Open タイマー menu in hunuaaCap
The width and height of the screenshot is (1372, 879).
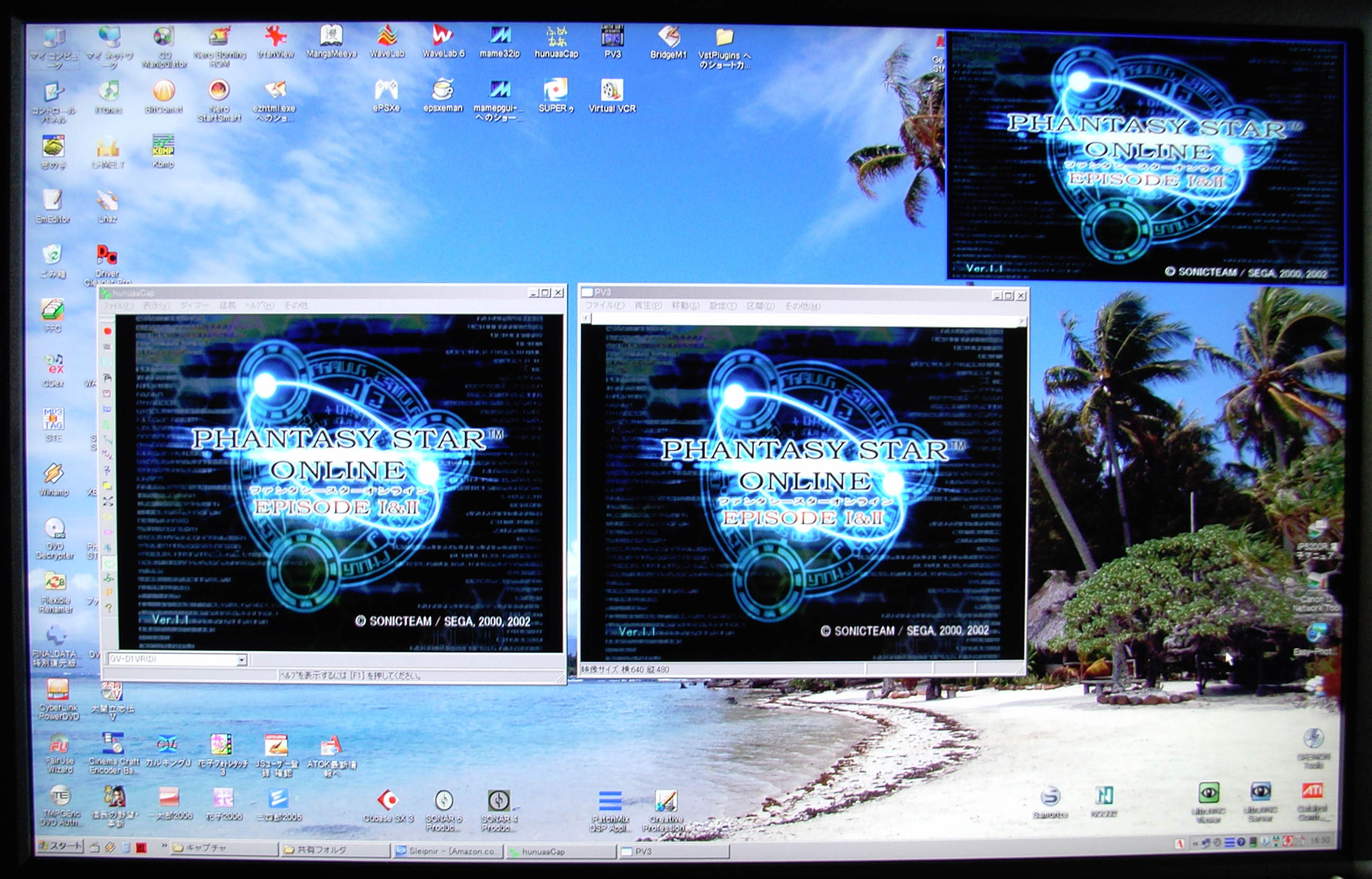(194, 305)
